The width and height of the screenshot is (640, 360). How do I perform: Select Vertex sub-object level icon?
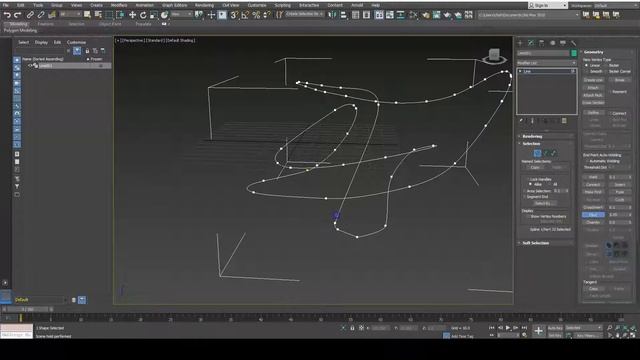pos(537,153)
